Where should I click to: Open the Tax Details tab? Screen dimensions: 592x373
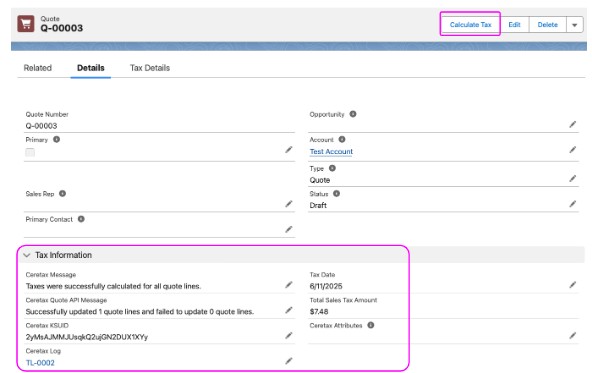tap(150, 68)
